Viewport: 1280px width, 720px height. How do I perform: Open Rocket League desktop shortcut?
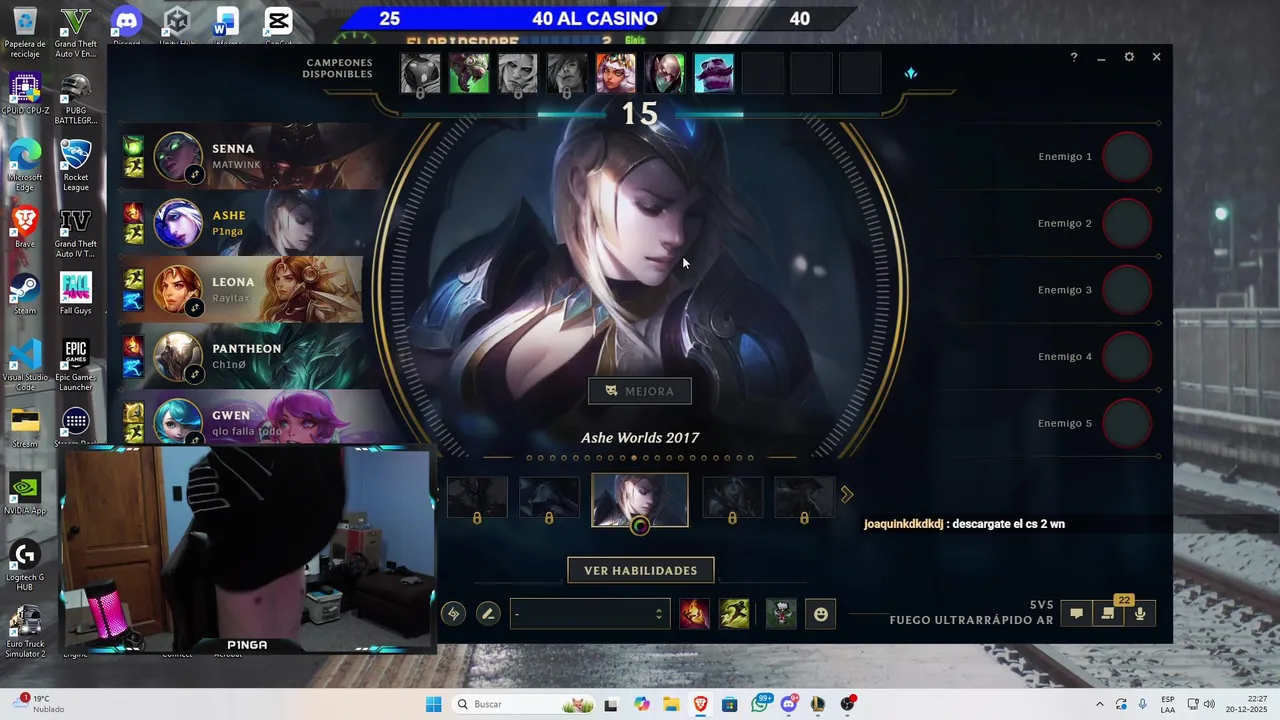tap(76, 166)
